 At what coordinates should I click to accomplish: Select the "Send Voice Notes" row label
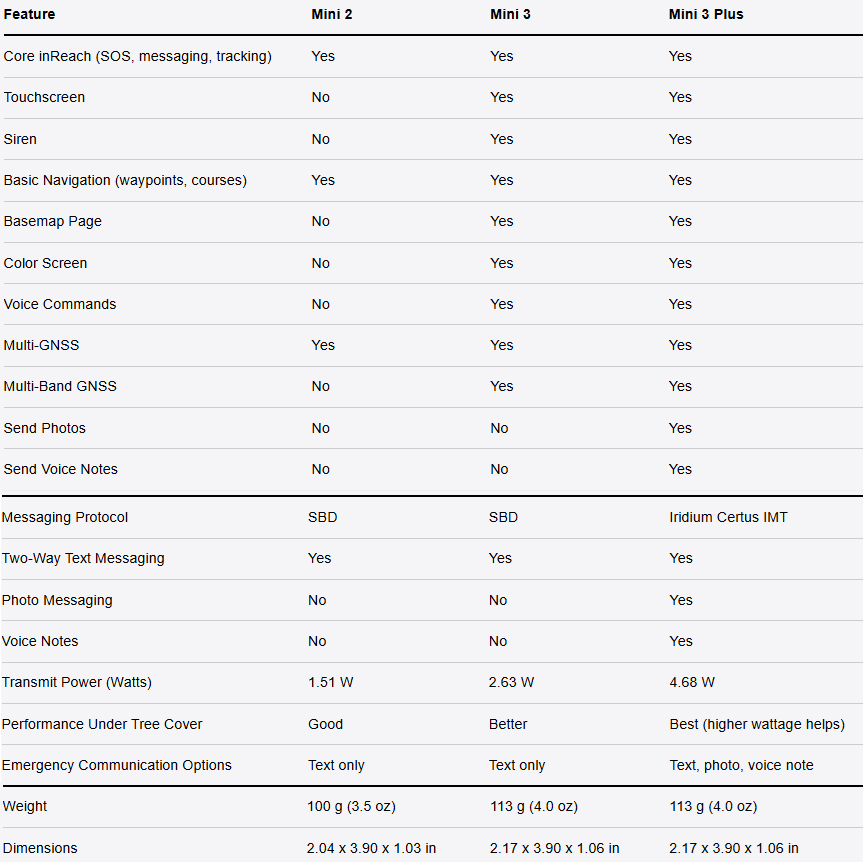pos(60,469)
